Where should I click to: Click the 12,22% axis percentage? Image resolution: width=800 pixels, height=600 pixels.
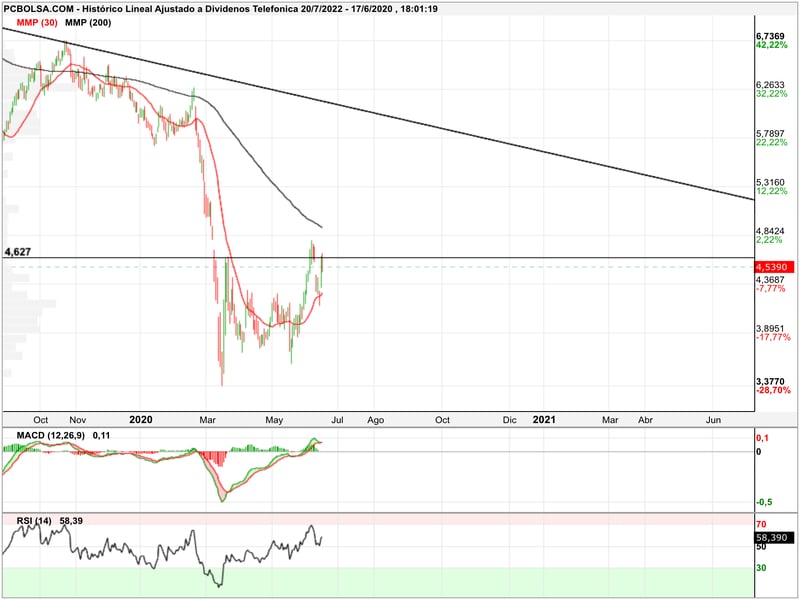coord(771,191)
